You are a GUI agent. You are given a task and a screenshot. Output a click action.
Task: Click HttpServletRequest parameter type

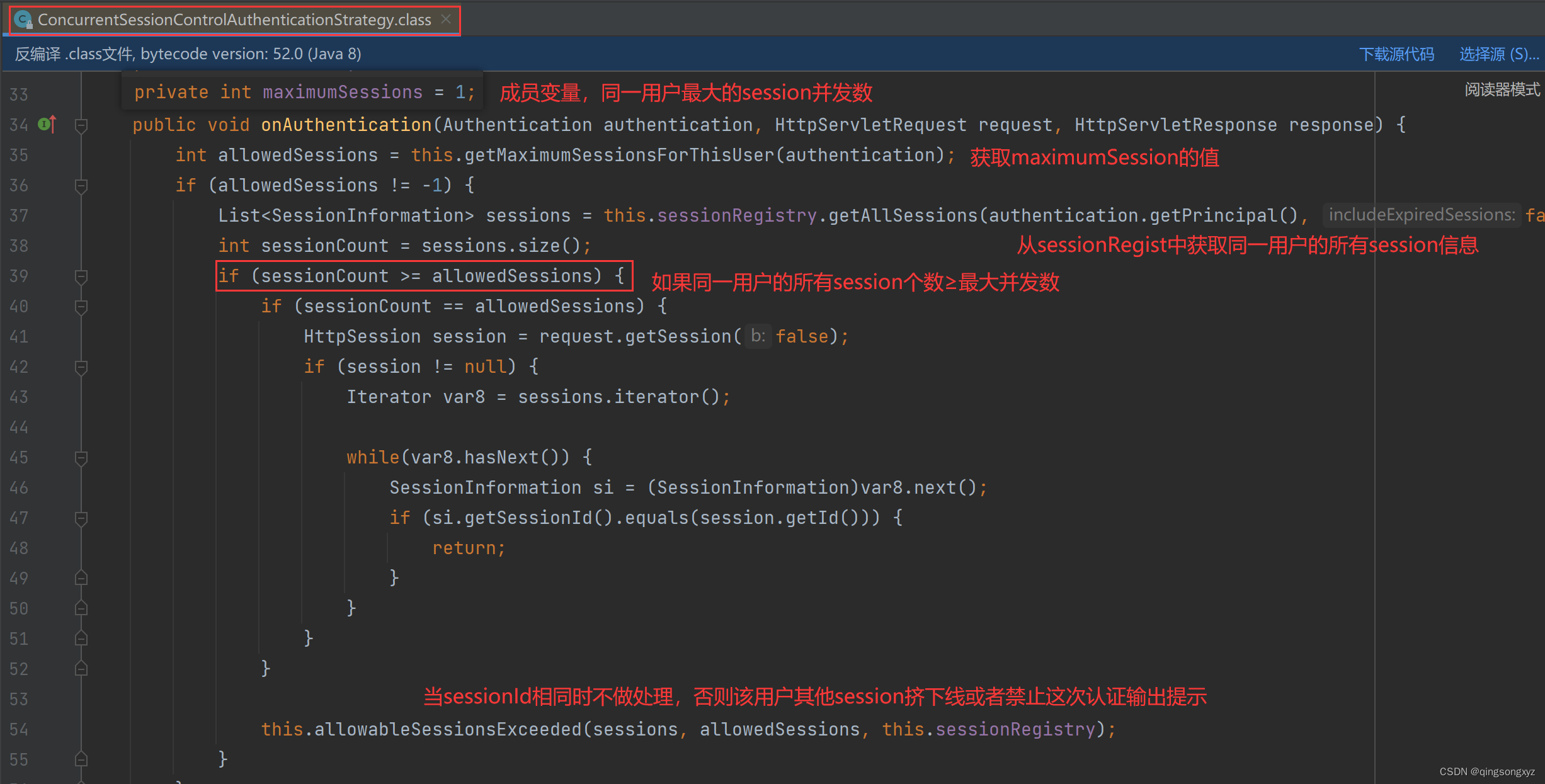[870, 125]
